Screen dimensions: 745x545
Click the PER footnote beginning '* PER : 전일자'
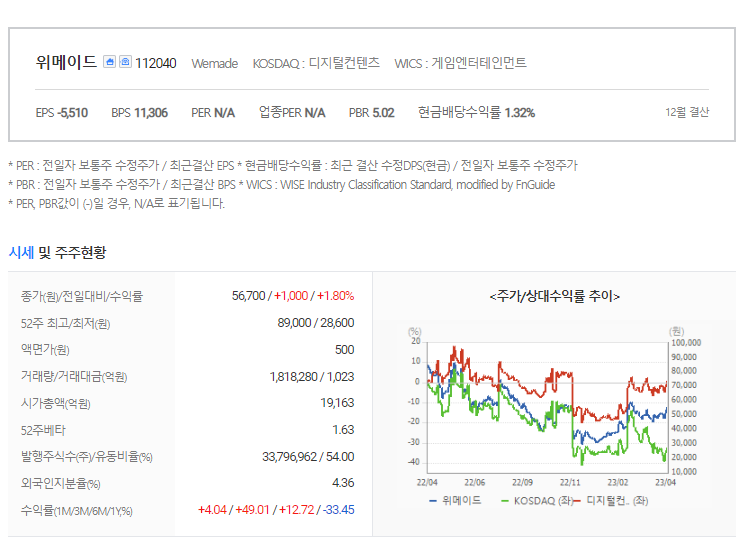(x=293, y=165)
